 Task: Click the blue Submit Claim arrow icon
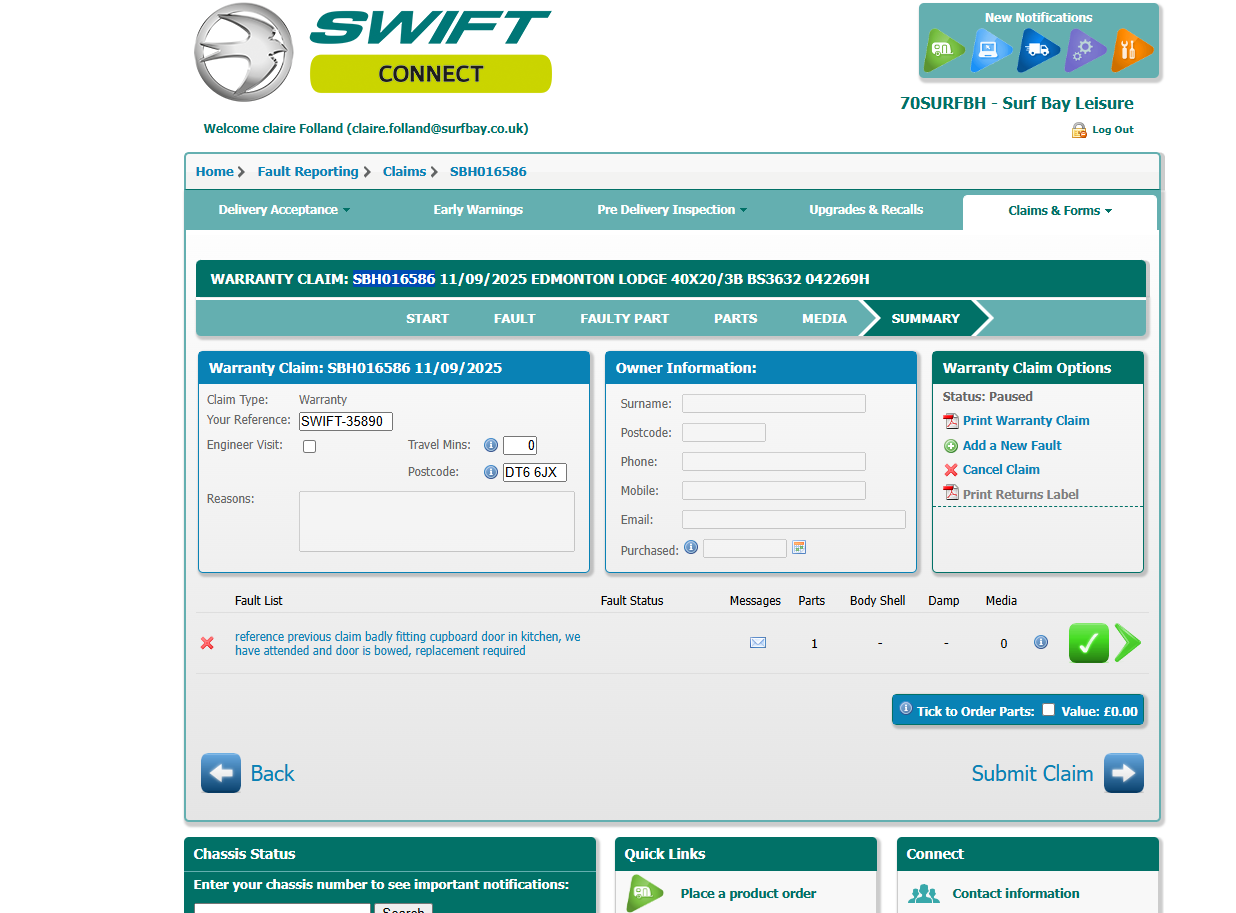pos(1124,773)
